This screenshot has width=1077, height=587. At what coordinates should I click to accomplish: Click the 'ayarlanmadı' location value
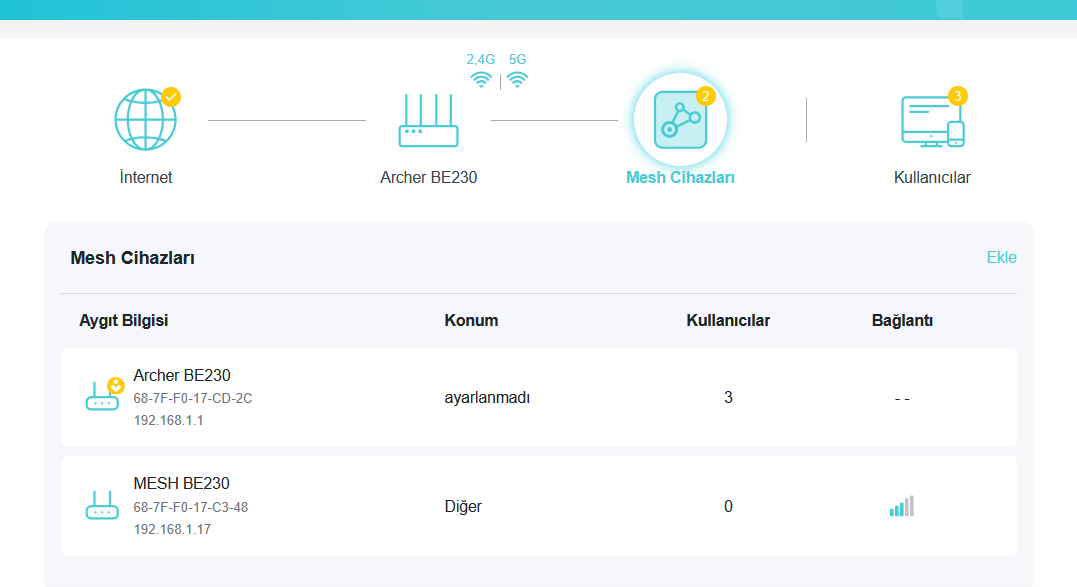487,398
